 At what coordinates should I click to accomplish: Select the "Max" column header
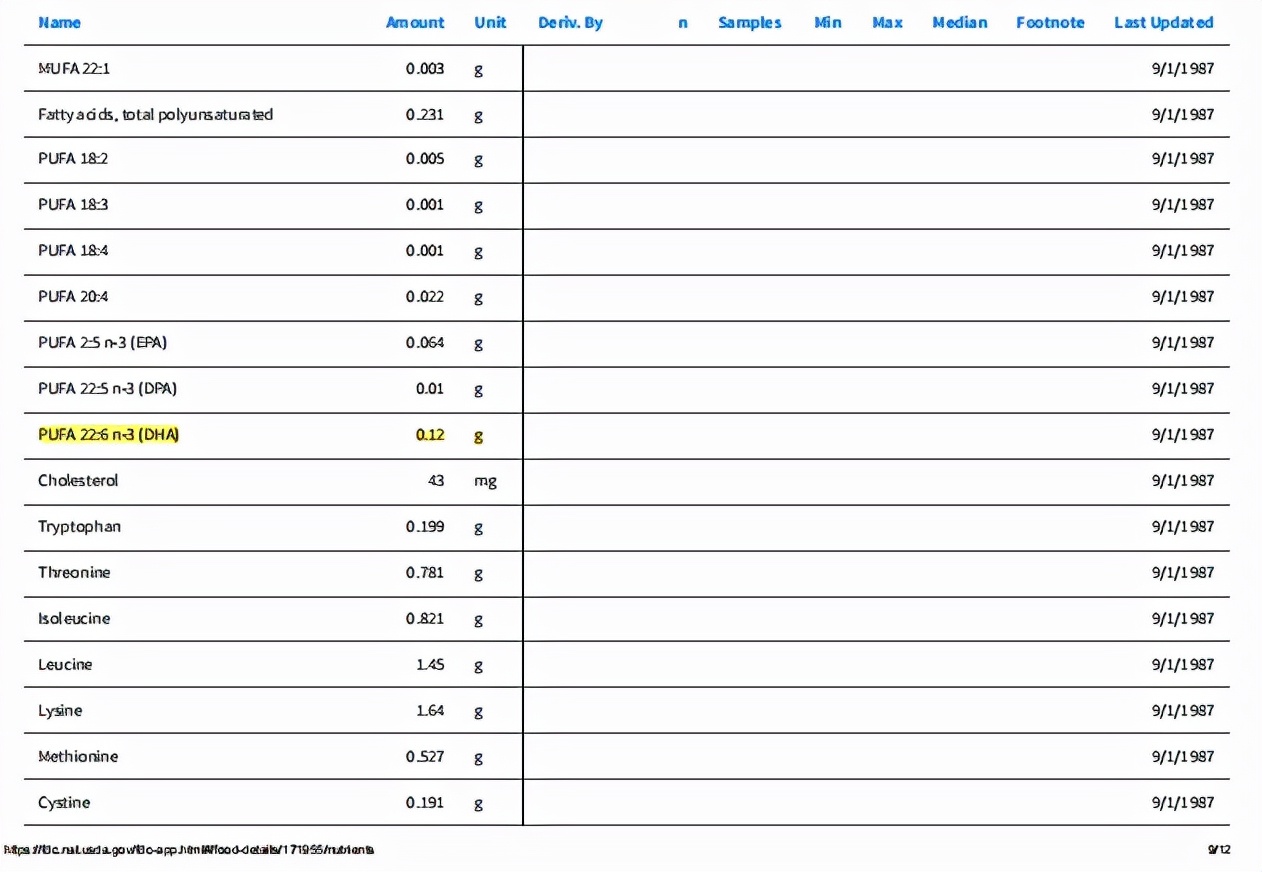887,22
